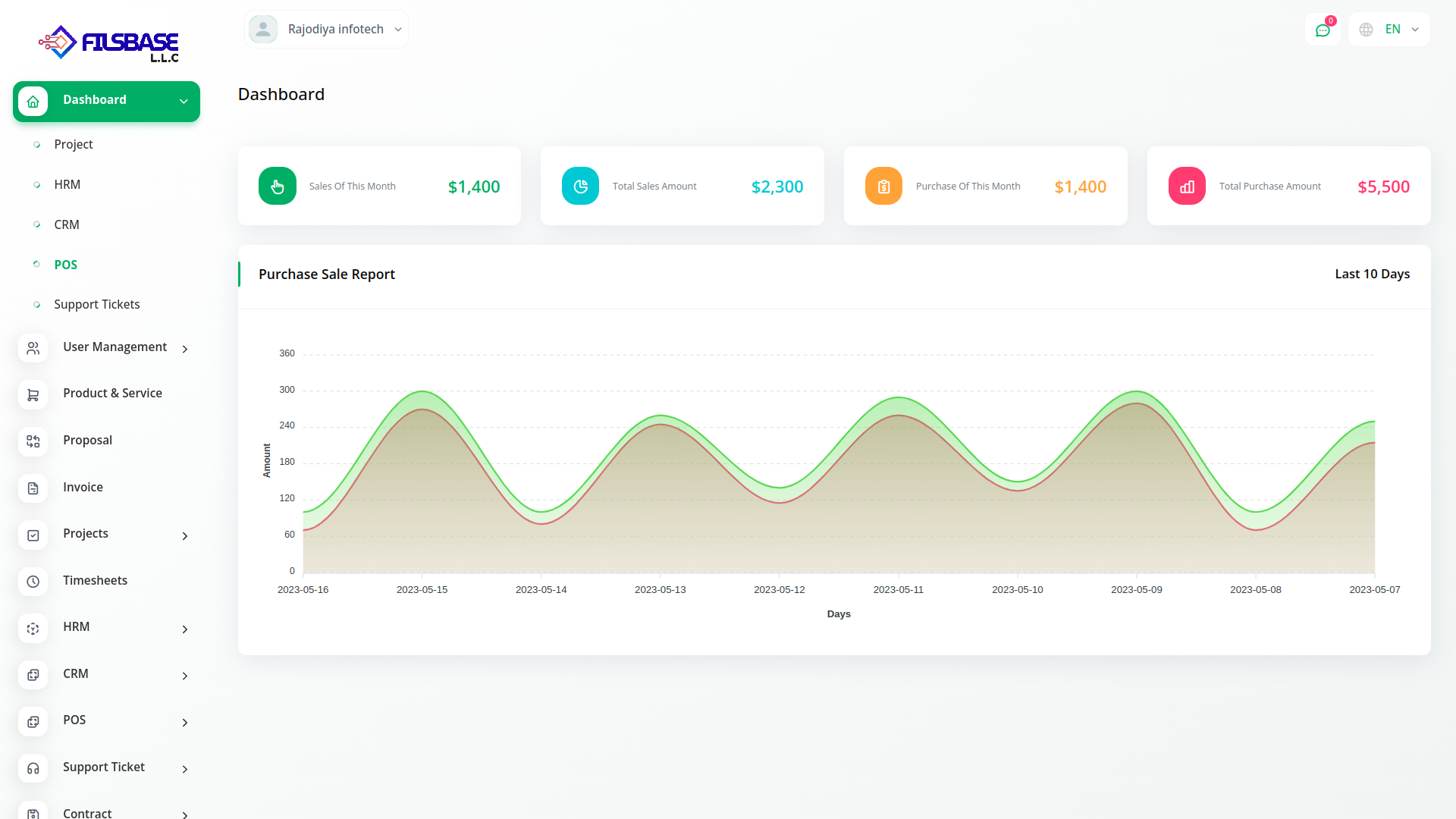Image resolution: width=1456 pixels, height=819 pixels.
Task: Select the Support Tickets dashboard item
Action: click(97, 304)
